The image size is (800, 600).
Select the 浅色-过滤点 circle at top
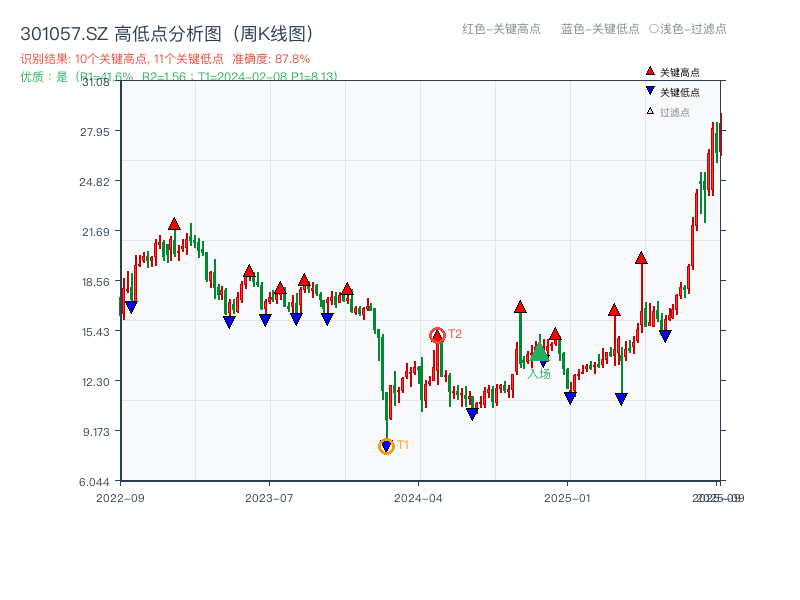point(653,29)
